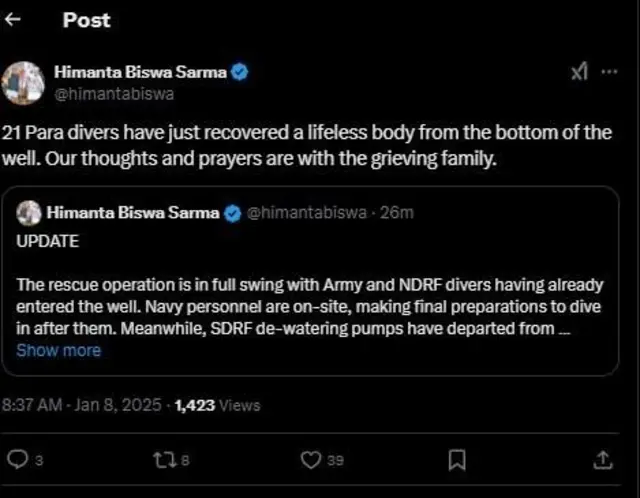Screen dimensions: 640x498
Task: Open the Grok explain icon on the post
Action: (x=580, y=72)
